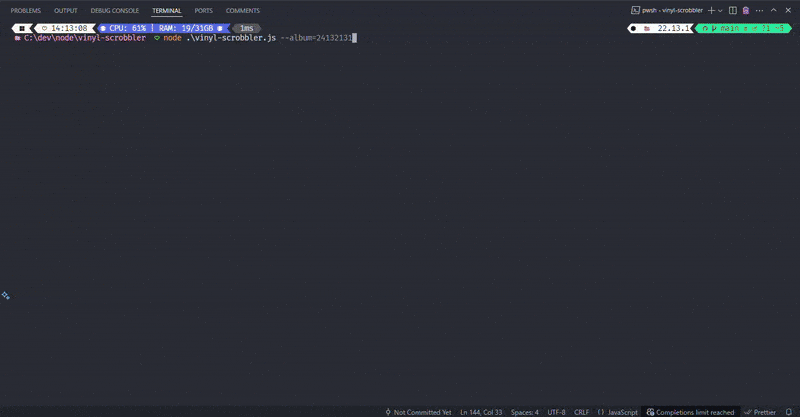Open notifications bell in status bar
The width and height of the screenshot is (800, 417).
[789, 412]
